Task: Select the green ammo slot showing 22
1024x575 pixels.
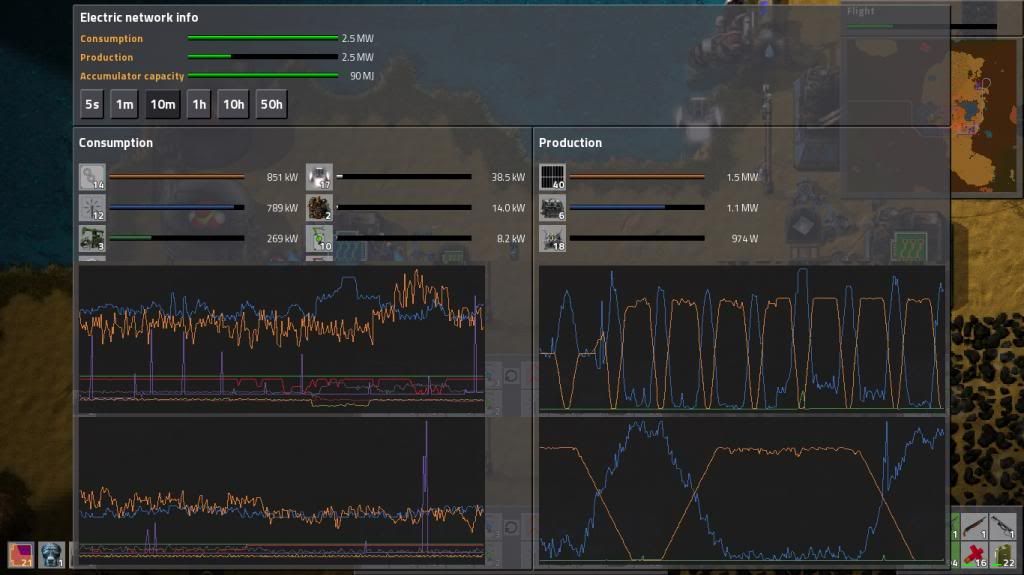Action: 1003,554
